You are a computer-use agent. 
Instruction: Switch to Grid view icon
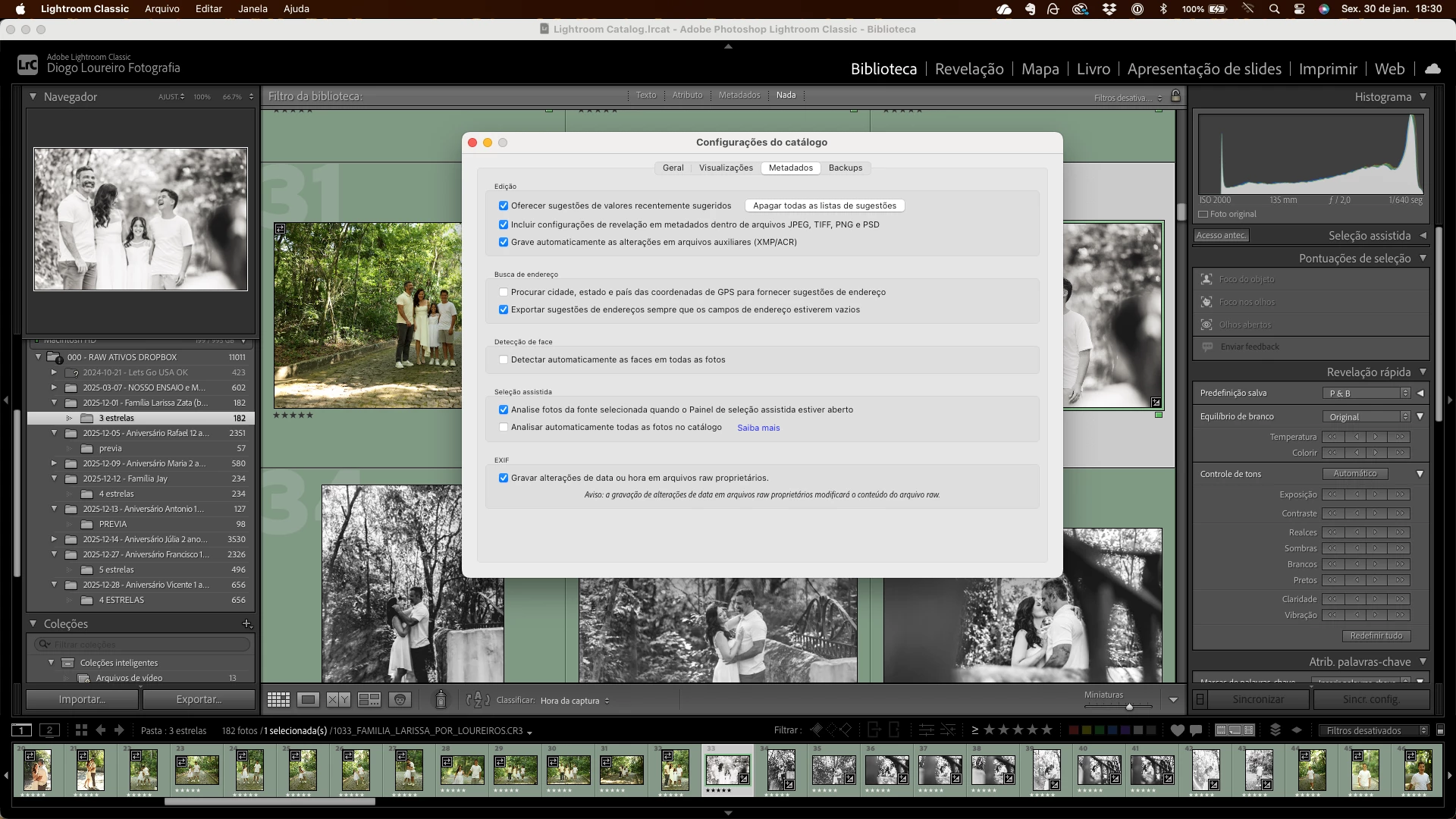278,700
